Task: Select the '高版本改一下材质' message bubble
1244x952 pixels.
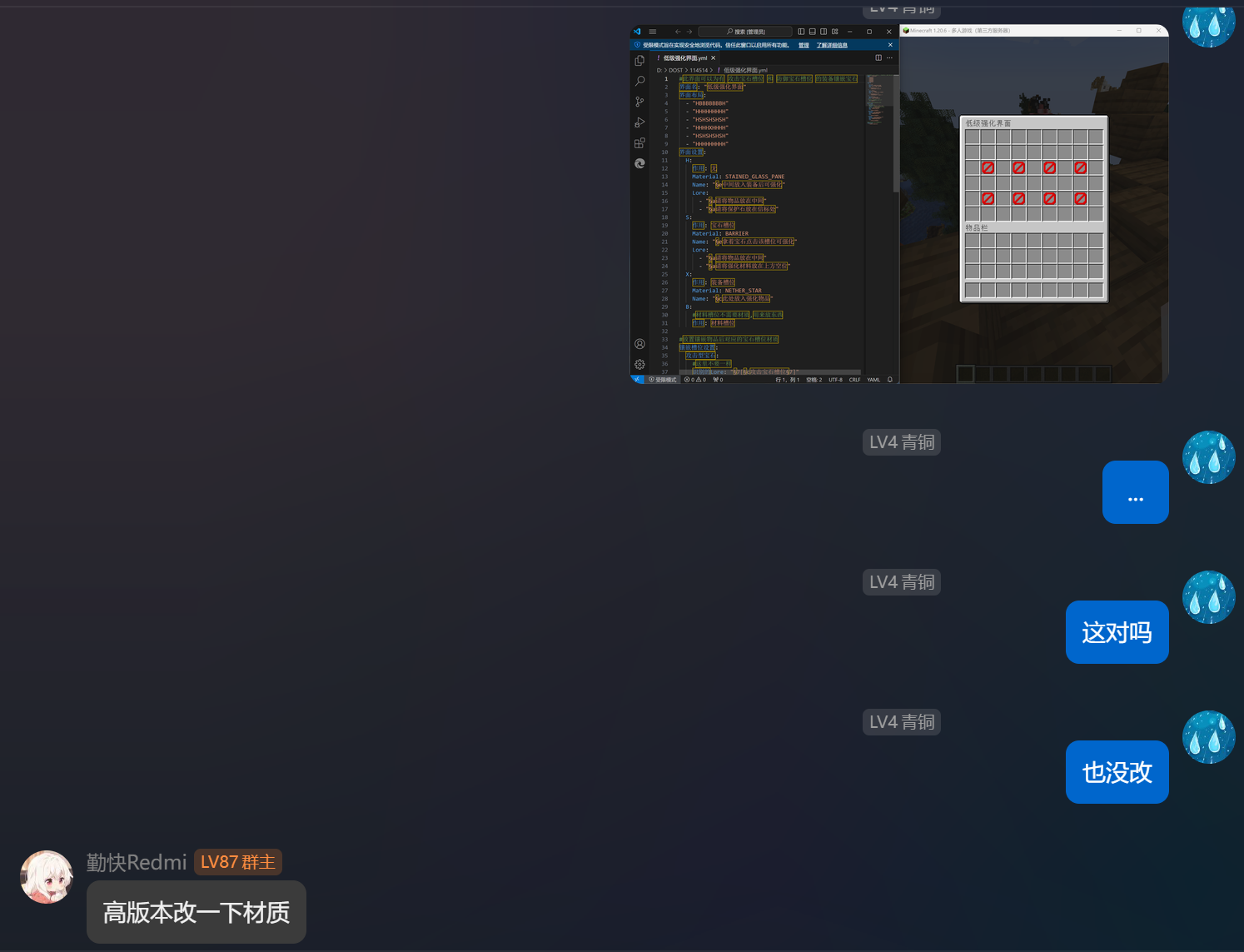Action: 197,912
